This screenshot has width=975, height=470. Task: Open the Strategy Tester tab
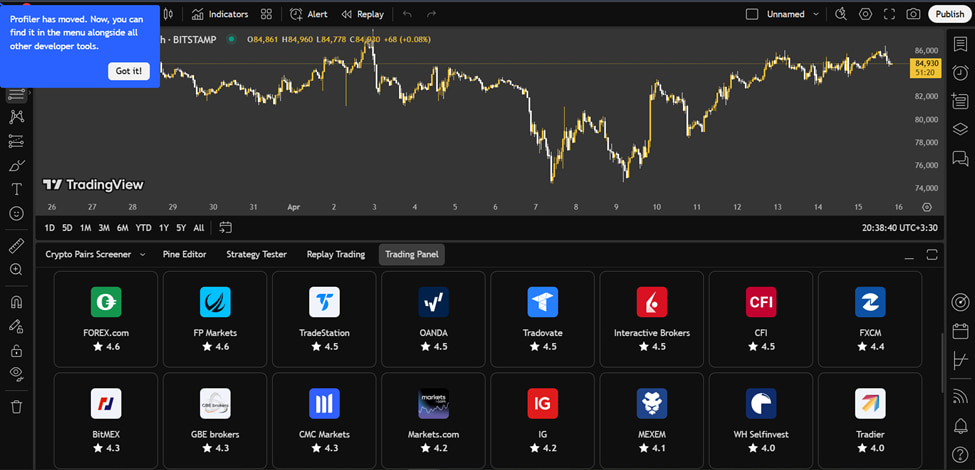click(x=256, y=255)
